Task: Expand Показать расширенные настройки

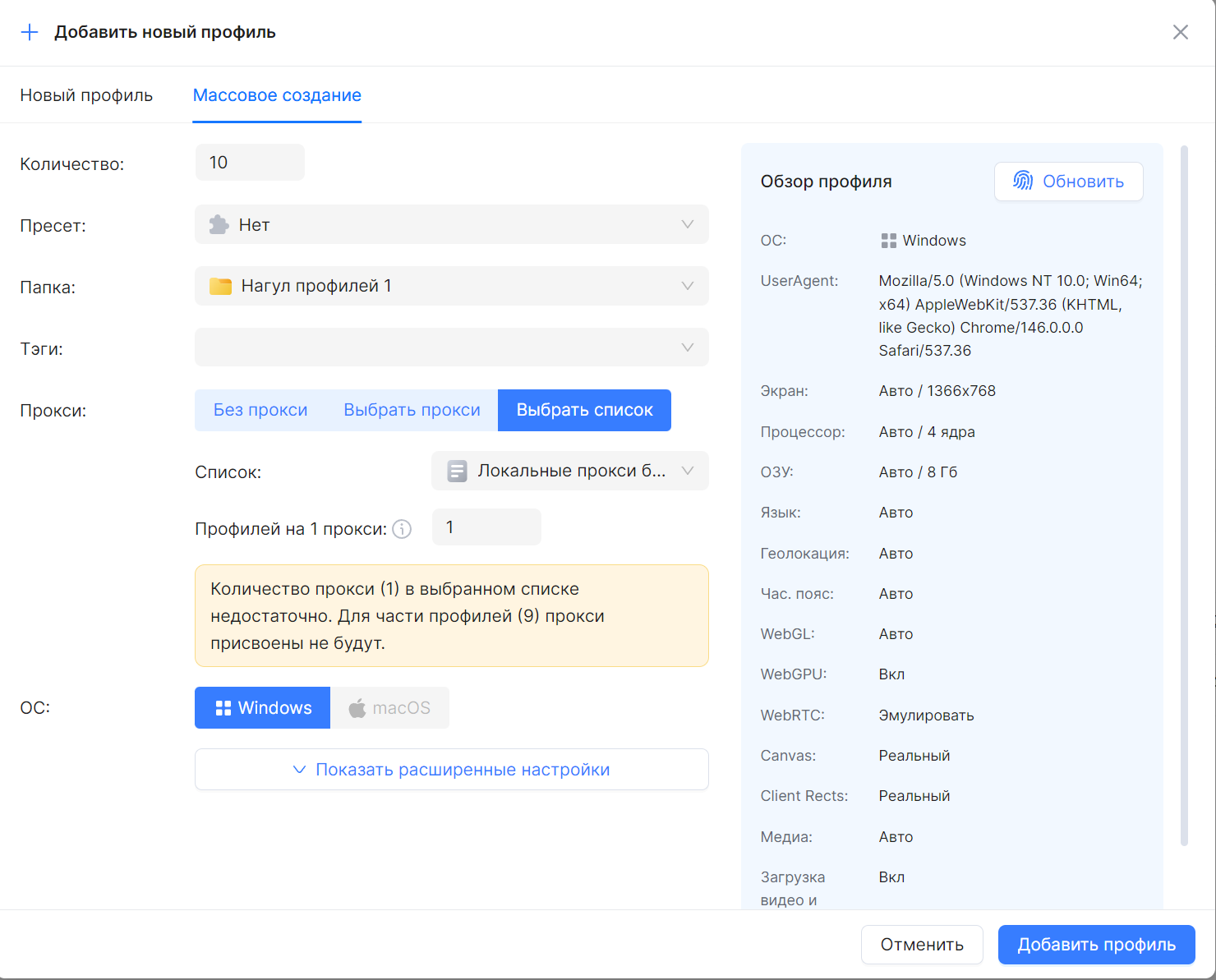Action: pyautogui.click(x=451, y=770)
